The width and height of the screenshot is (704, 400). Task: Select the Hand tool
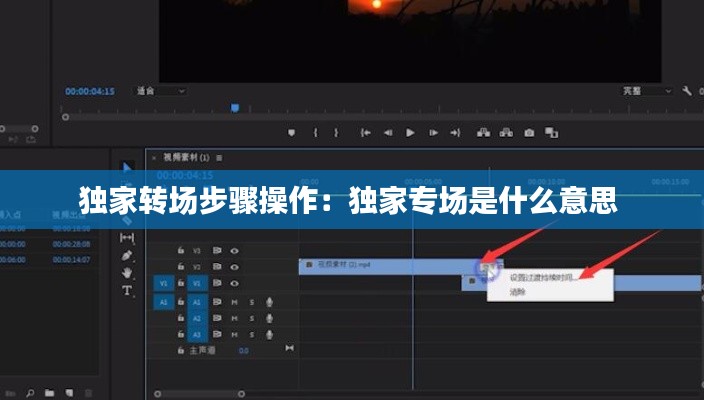pyautogui.click(x=127, y=272)
